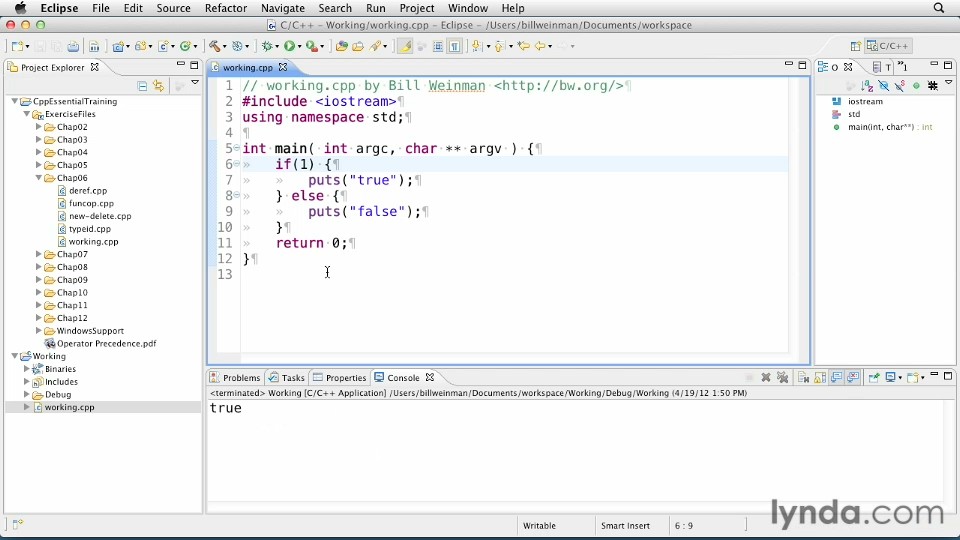Open Display Selected Console dropdown
Screen dimensions: 960x540
899,378
